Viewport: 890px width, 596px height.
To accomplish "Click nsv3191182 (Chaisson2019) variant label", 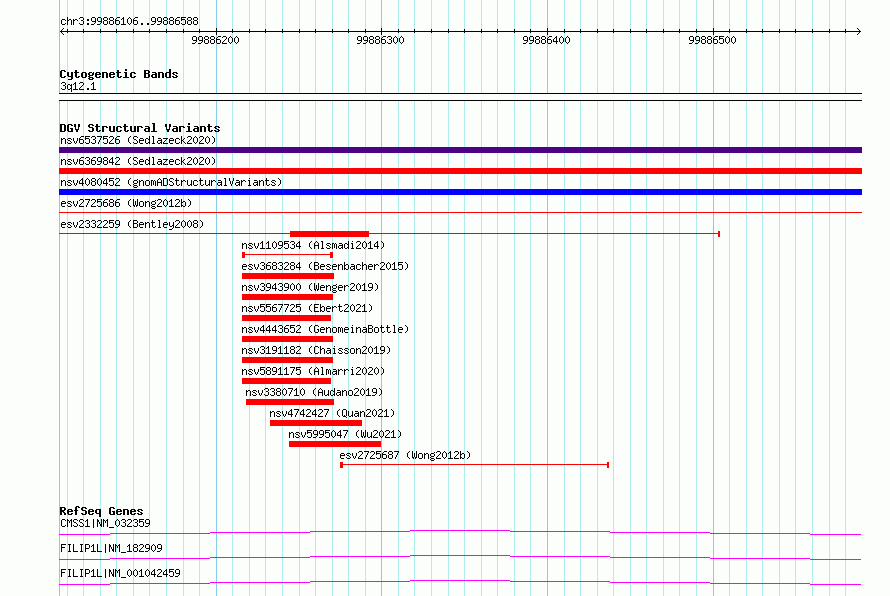I will [x=316, y=350].
